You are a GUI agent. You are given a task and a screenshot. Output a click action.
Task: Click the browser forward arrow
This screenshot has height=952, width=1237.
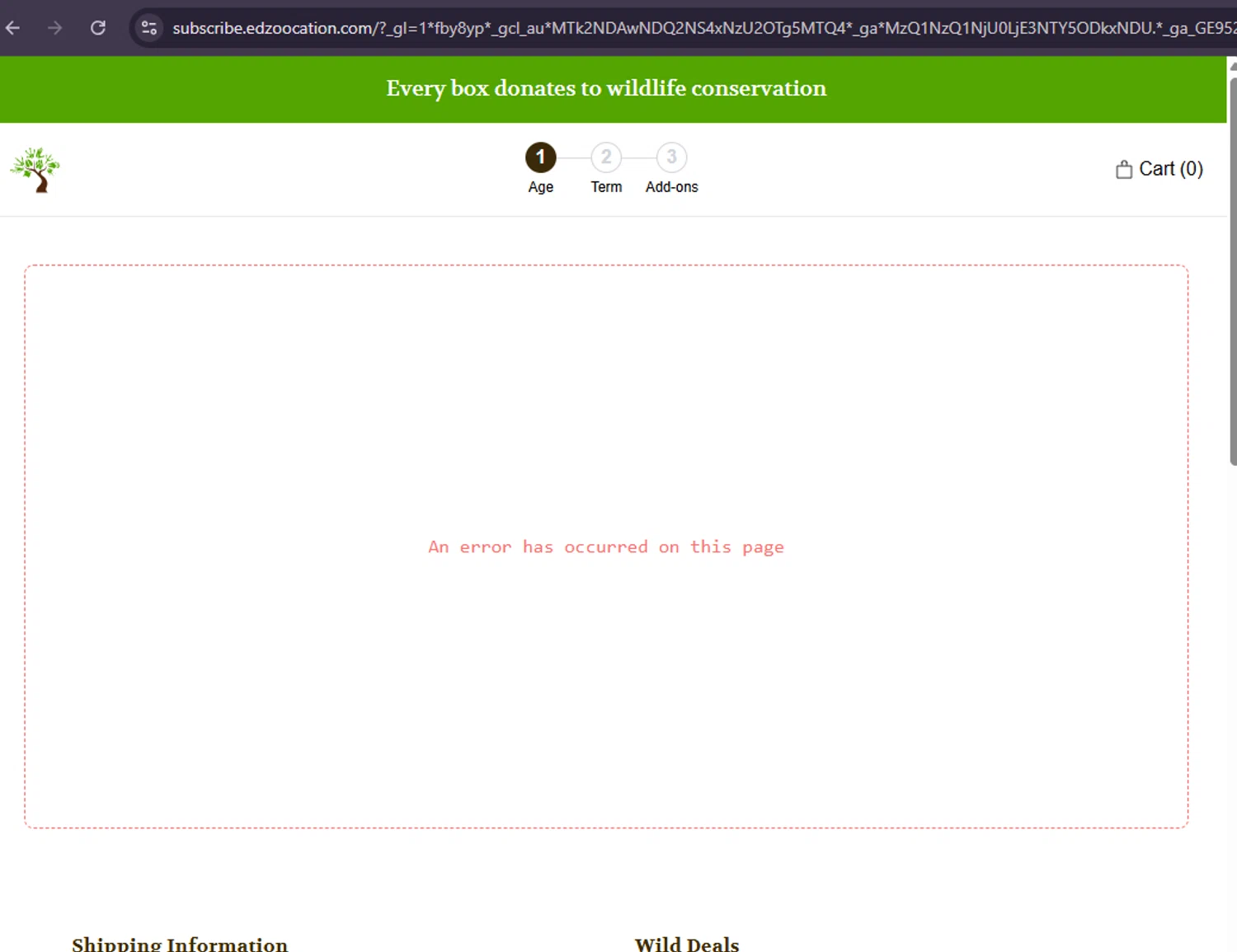54,28
